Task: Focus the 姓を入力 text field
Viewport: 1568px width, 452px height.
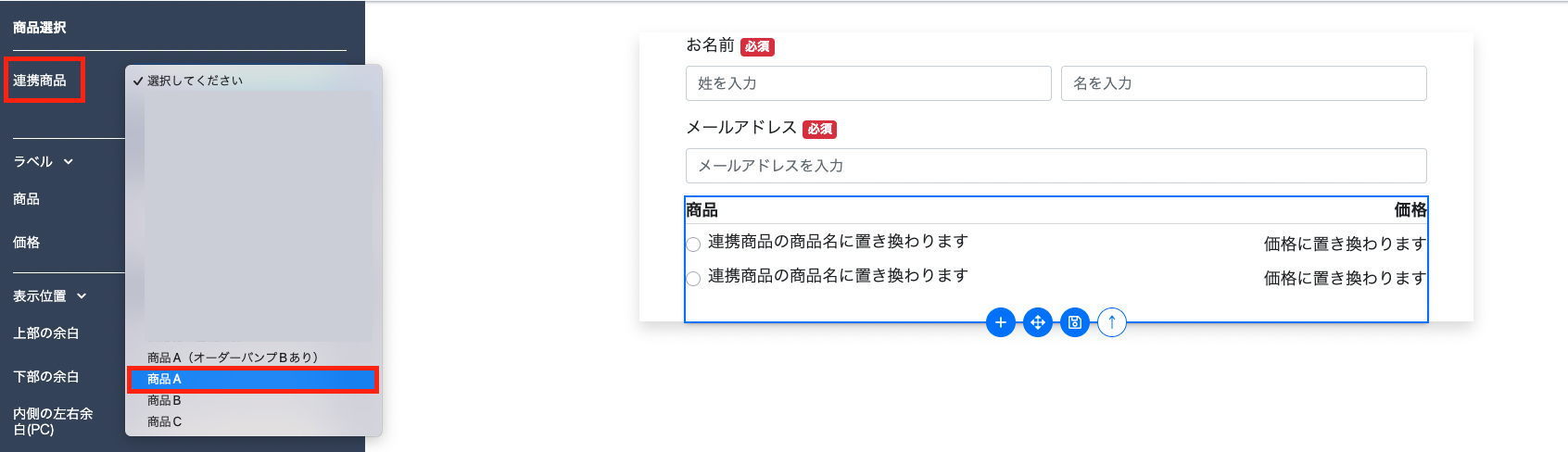Action: tap(868, 83)
